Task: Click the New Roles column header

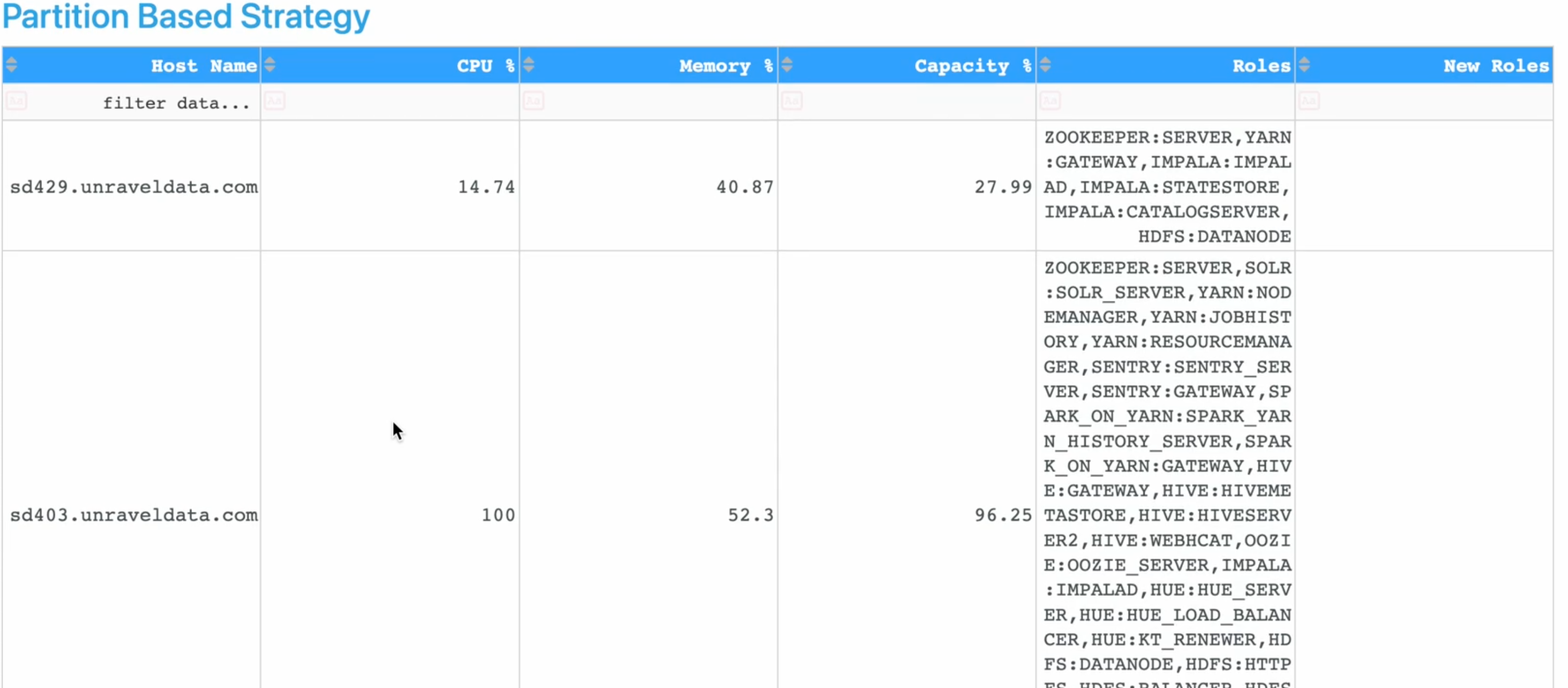Action: coord(1424,65)
